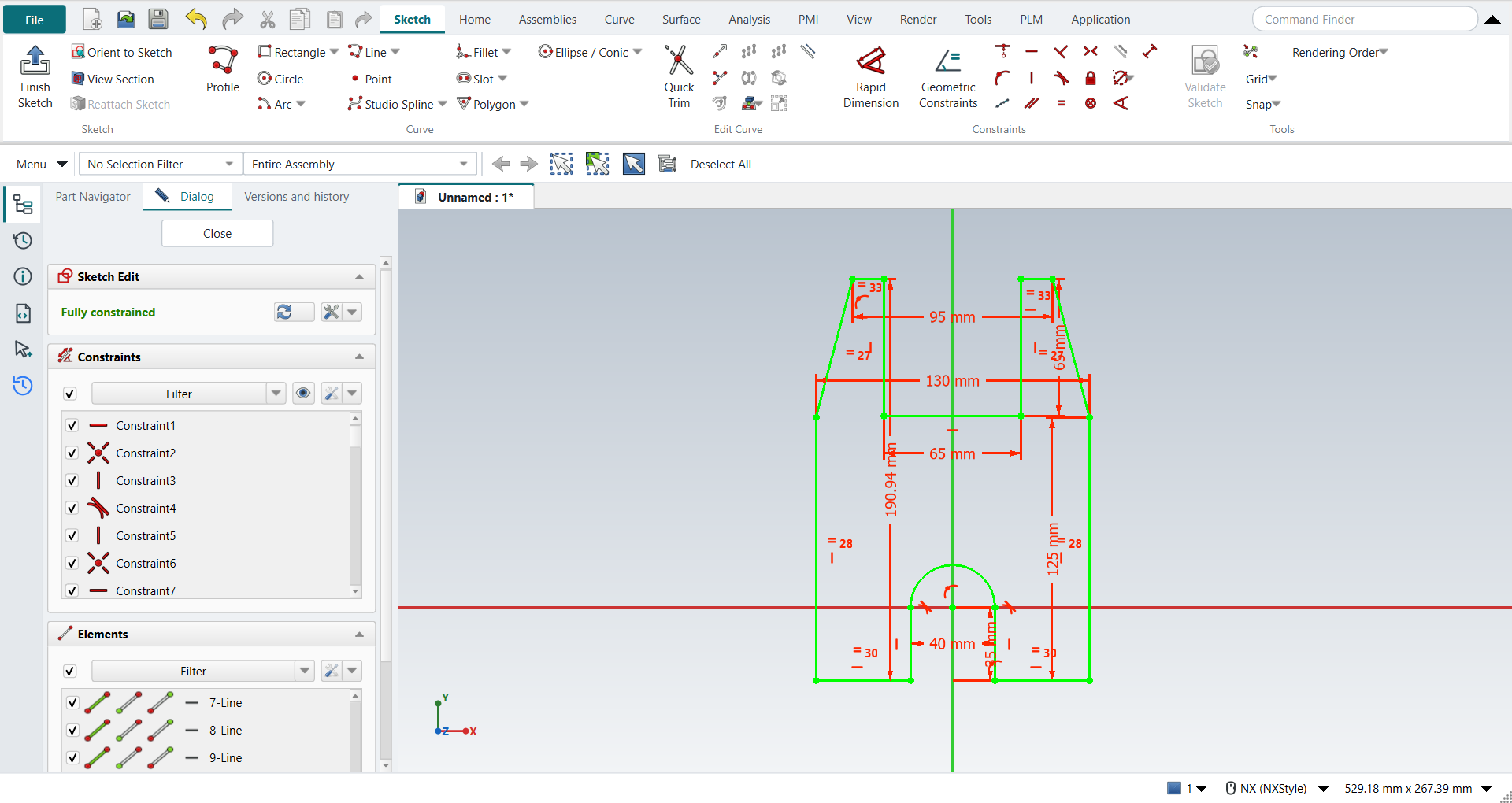The image size is (1512, 803).
Task: Switch to the Part Navigator tab
Action: (x=93, y=197)
